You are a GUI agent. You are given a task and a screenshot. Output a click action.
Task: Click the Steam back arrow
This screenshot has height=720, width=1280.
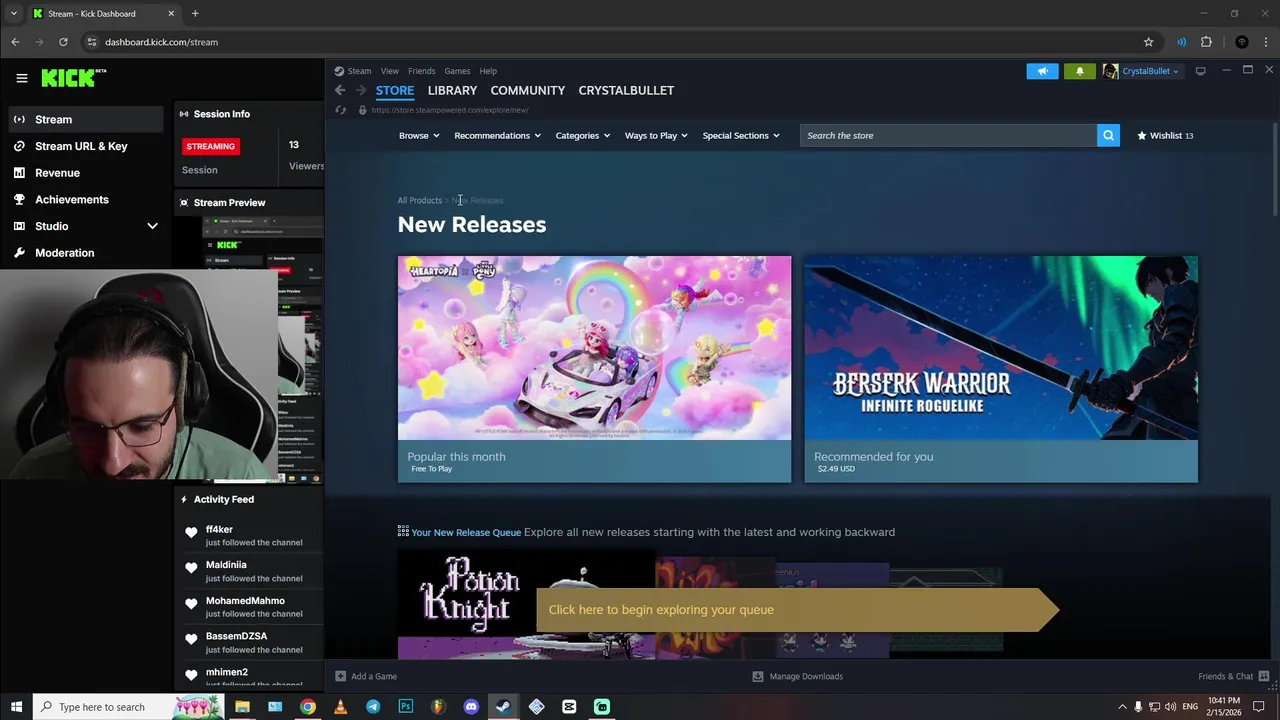click(340, 90)
